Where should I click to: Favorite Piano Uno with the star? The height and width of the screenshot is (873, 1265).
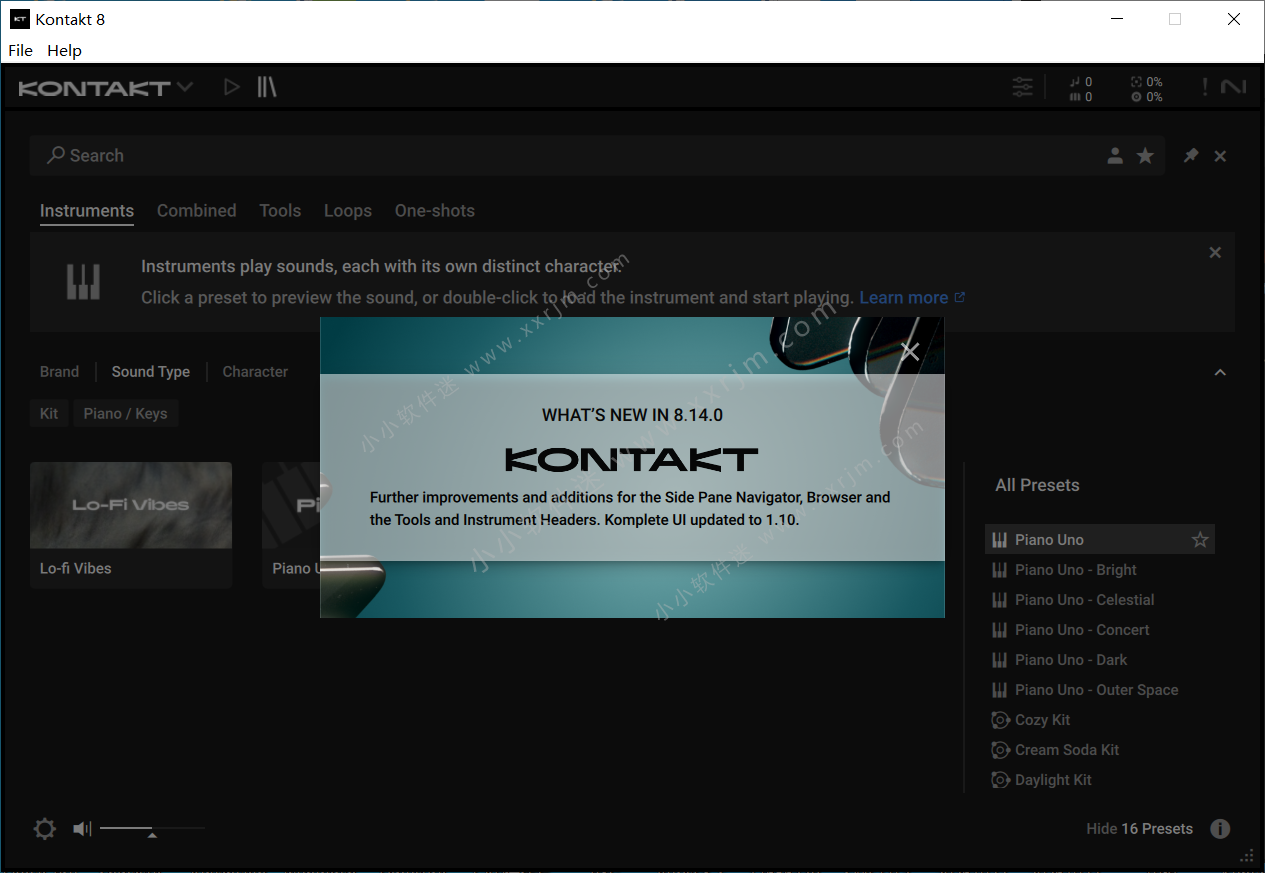[x=1200, y=540]
